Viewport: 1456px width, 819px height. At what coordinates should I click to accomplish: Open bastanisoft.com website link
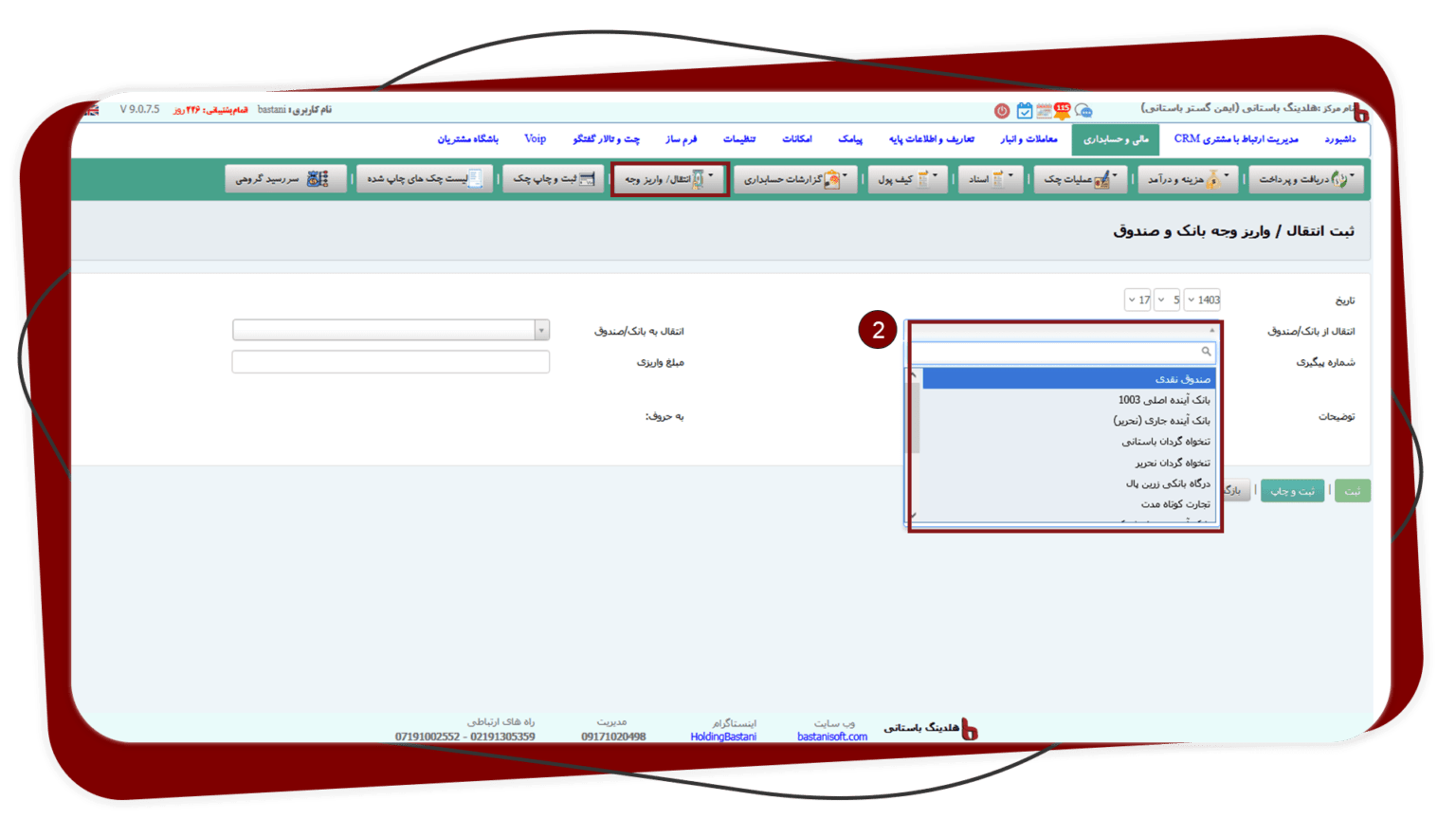[x=832, y=737]
